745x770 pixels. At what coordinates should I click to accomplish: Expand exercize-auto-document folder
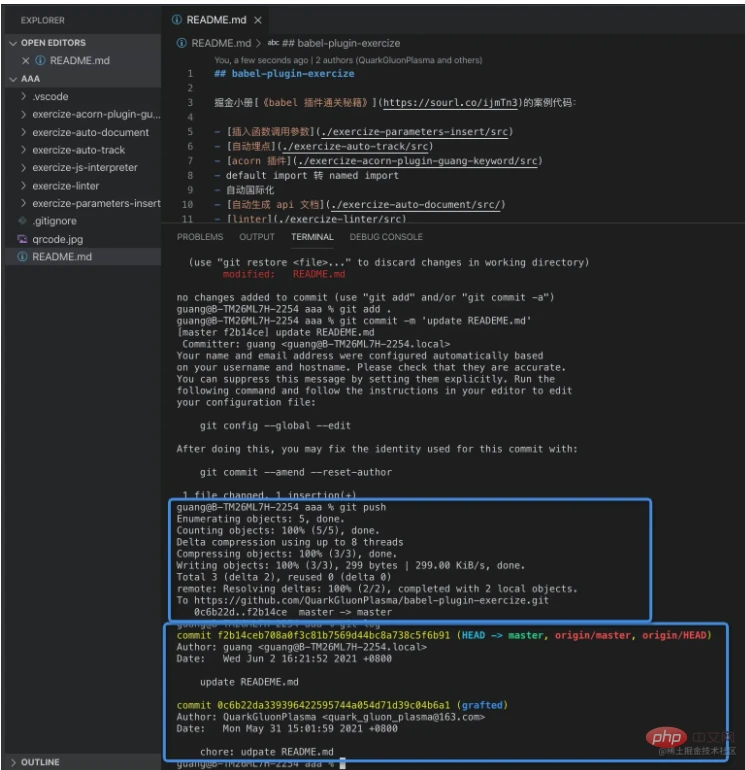(x=23, y=132)
